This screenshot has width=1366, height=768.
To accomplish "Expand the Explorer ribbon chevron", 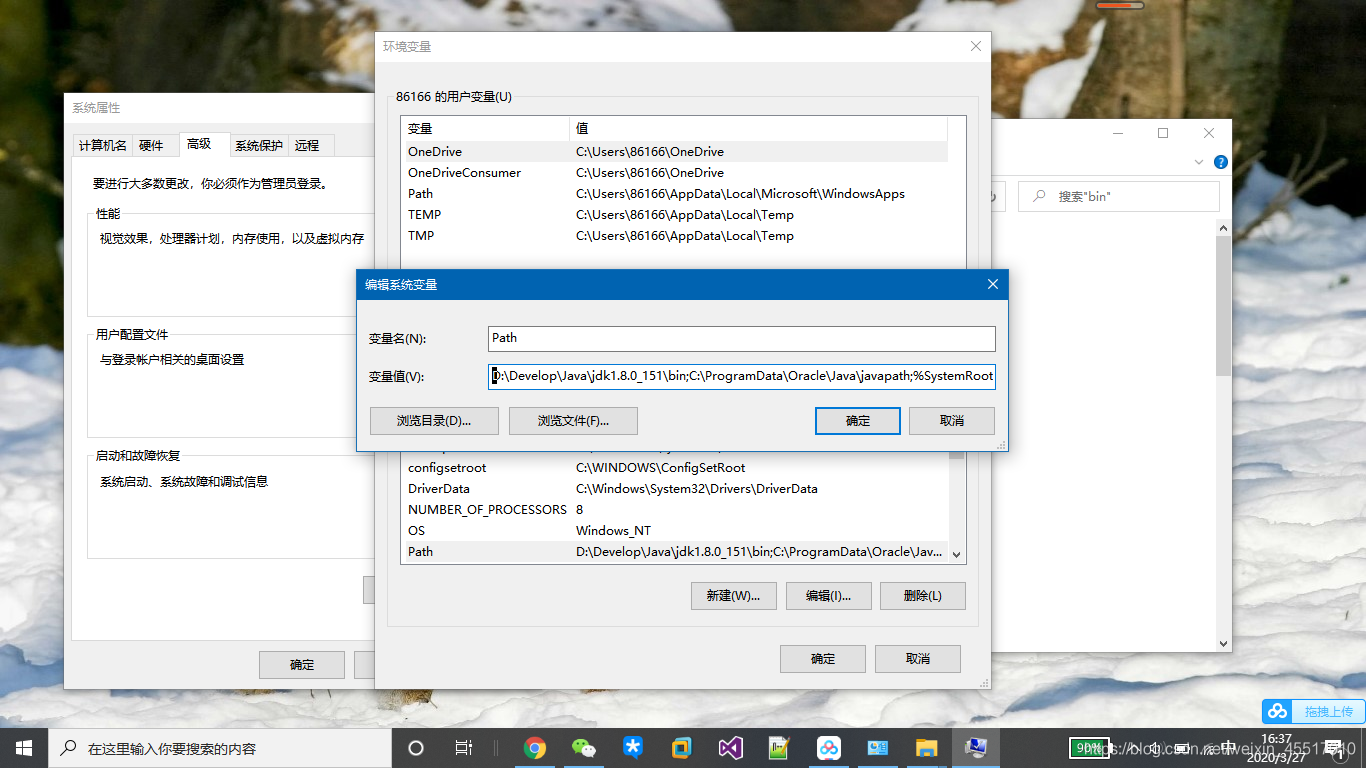I will [1199, 162].
